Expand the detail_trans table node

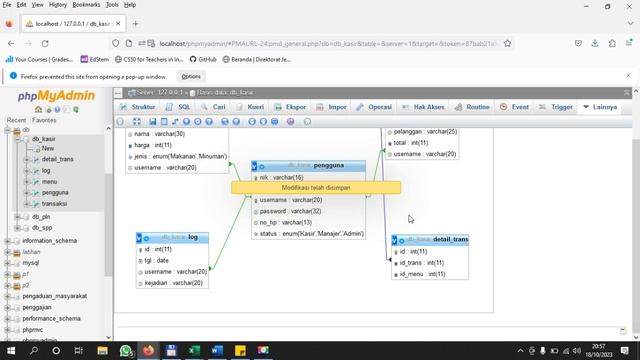(27, 160)
